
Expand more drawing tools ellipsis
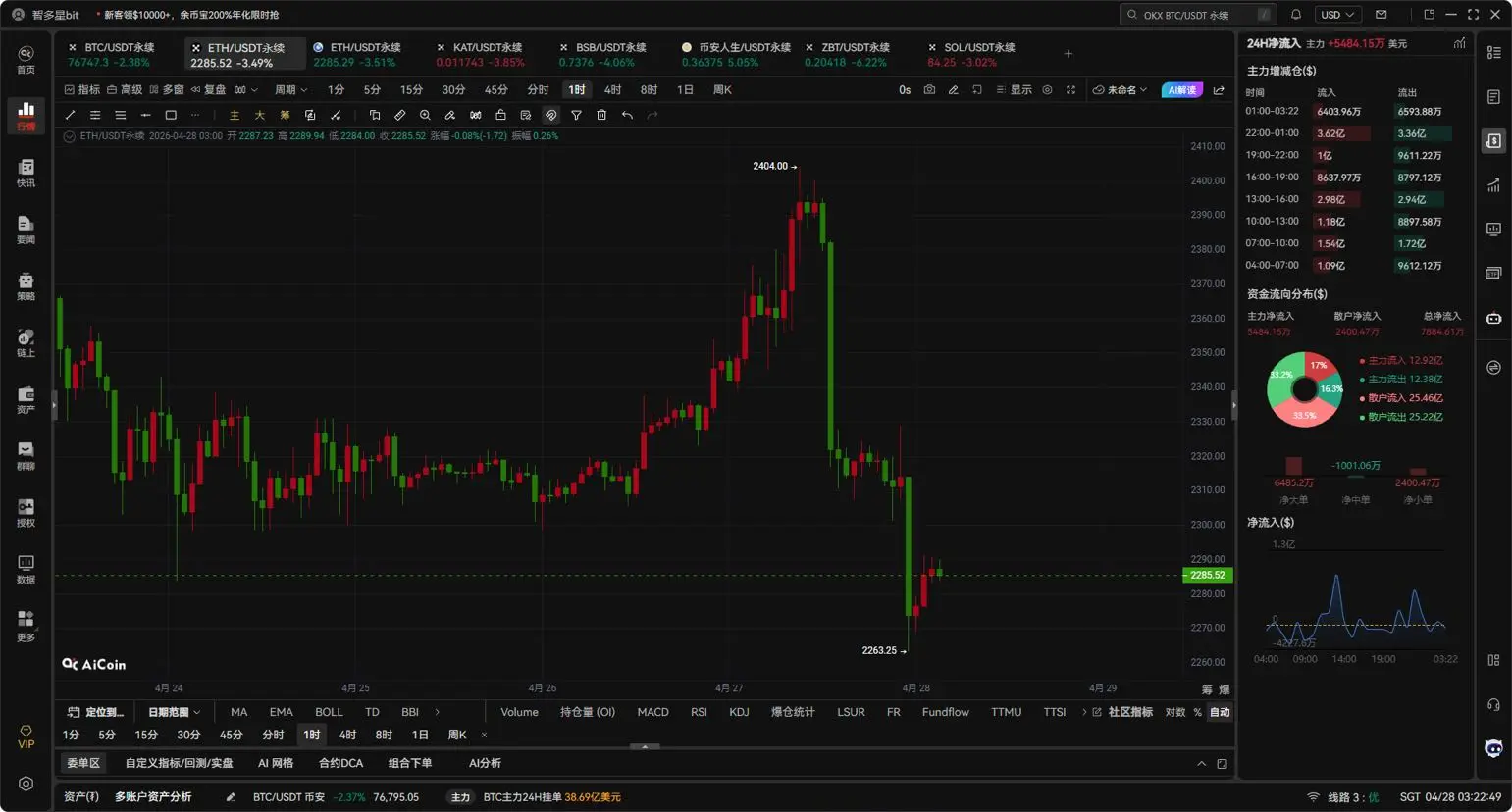[x=195, y=115]
